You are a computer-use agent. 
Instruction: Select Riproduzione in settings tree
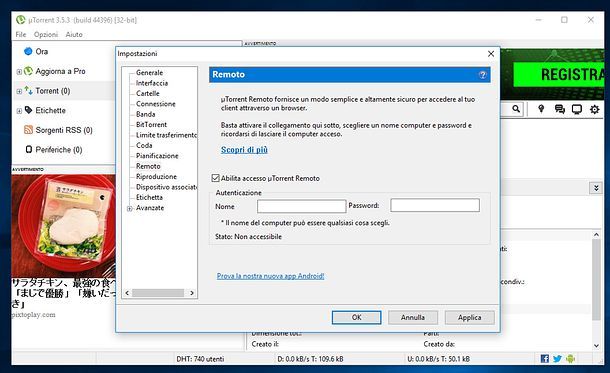(156, 177)
